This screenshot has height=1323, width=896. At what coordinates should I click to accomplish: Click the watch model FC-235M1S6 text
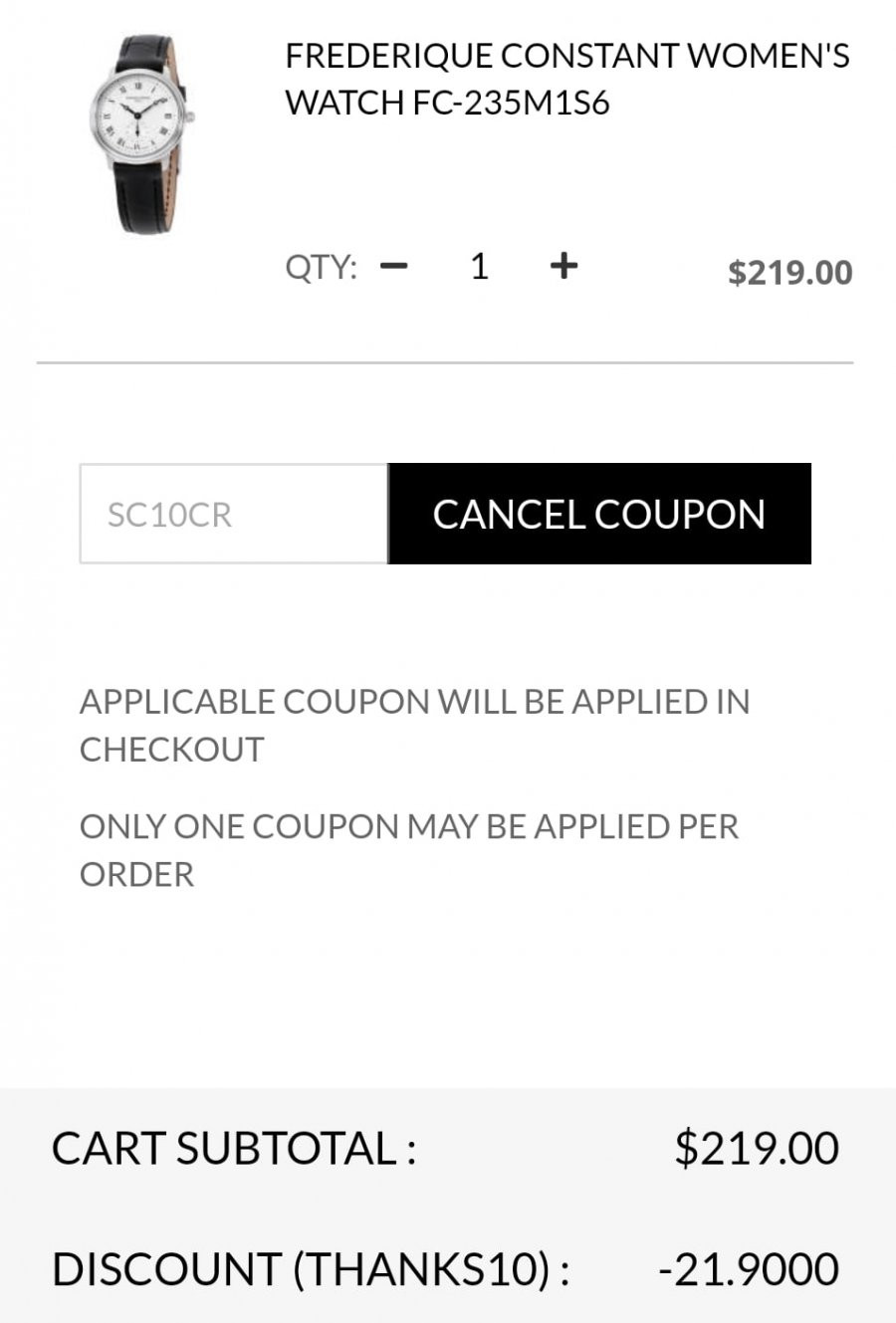pos(511,103)
